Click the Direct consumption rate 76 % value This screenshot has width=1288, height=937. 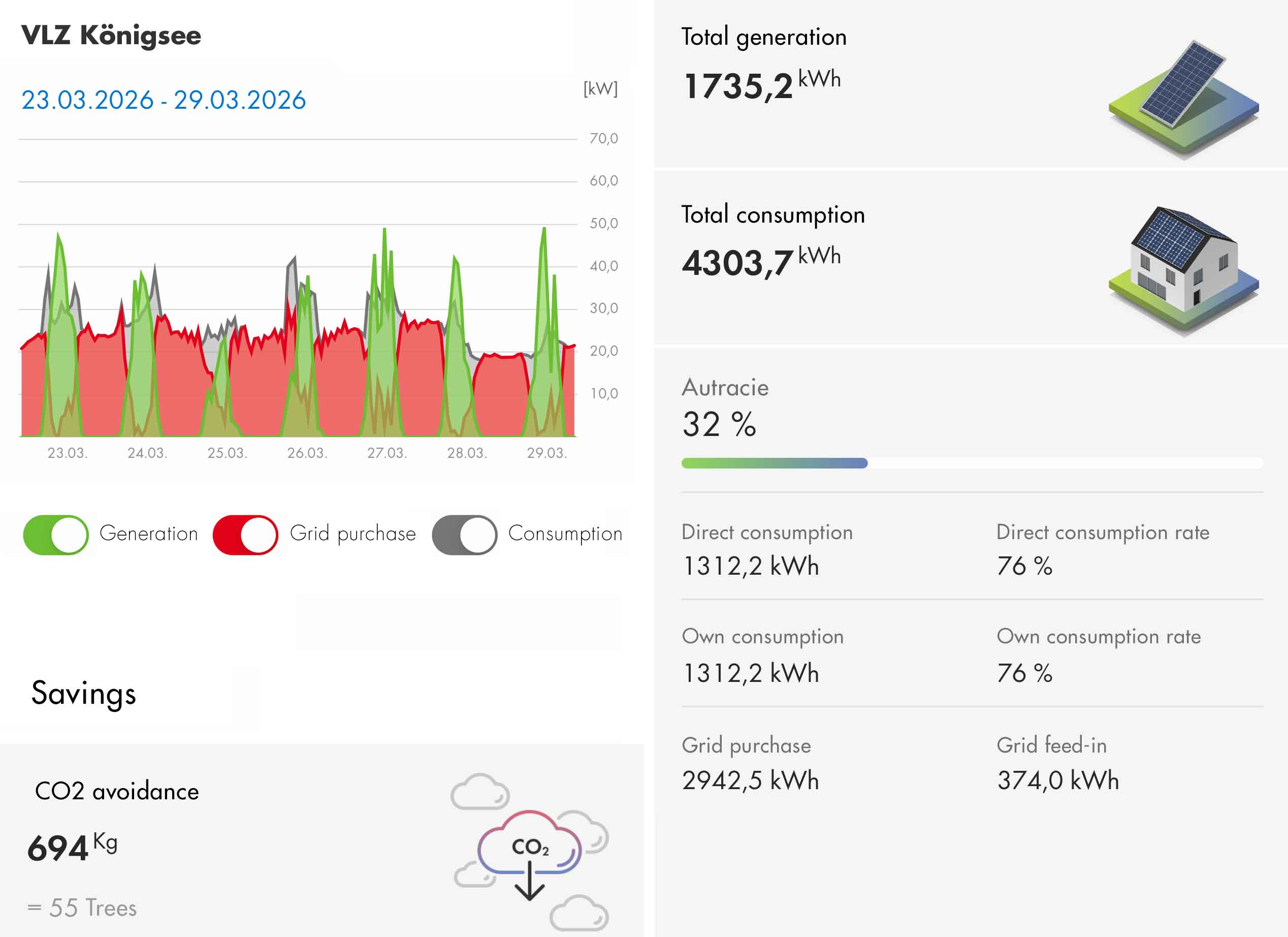(x=1024, y=566)
